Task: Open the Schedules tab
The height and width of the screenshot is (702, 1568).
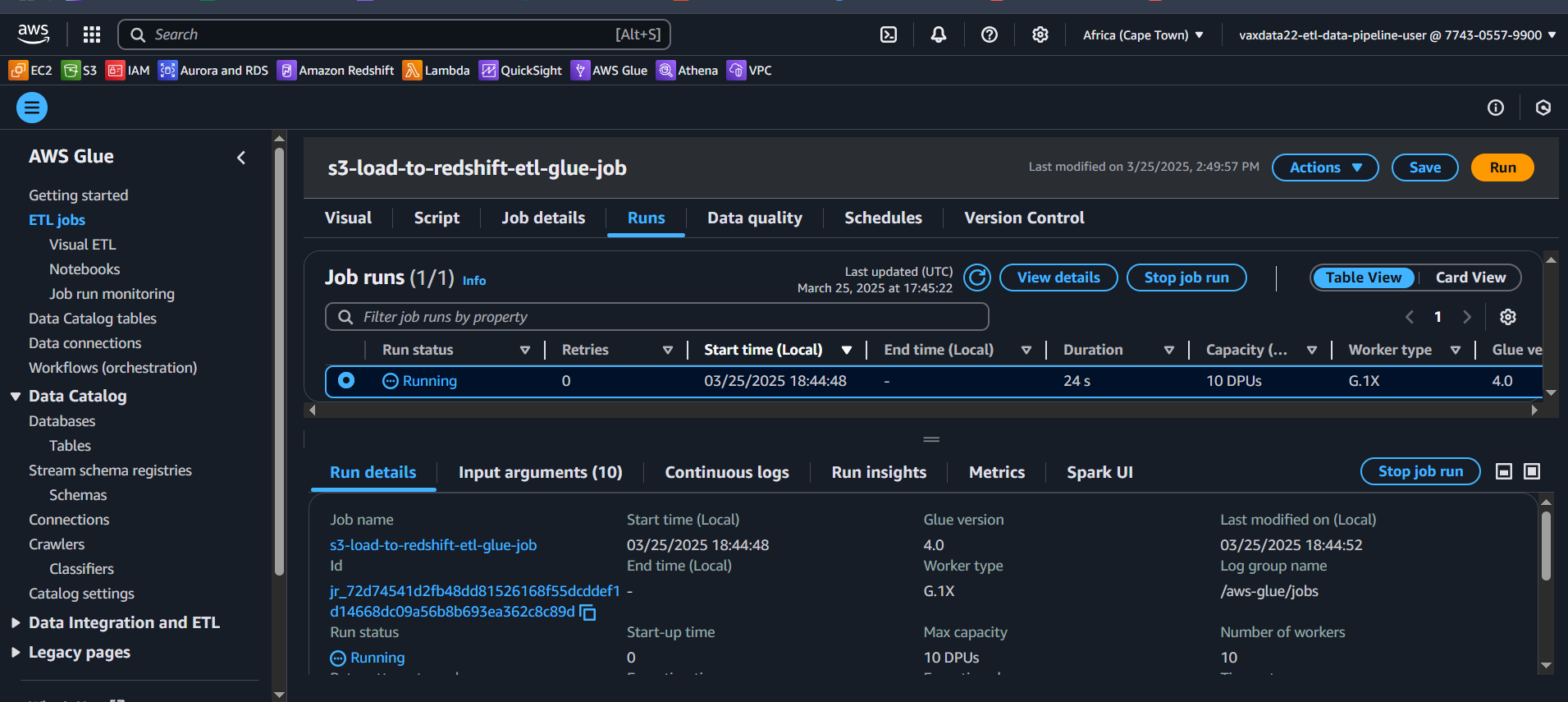Action: [x=883, y=218]
